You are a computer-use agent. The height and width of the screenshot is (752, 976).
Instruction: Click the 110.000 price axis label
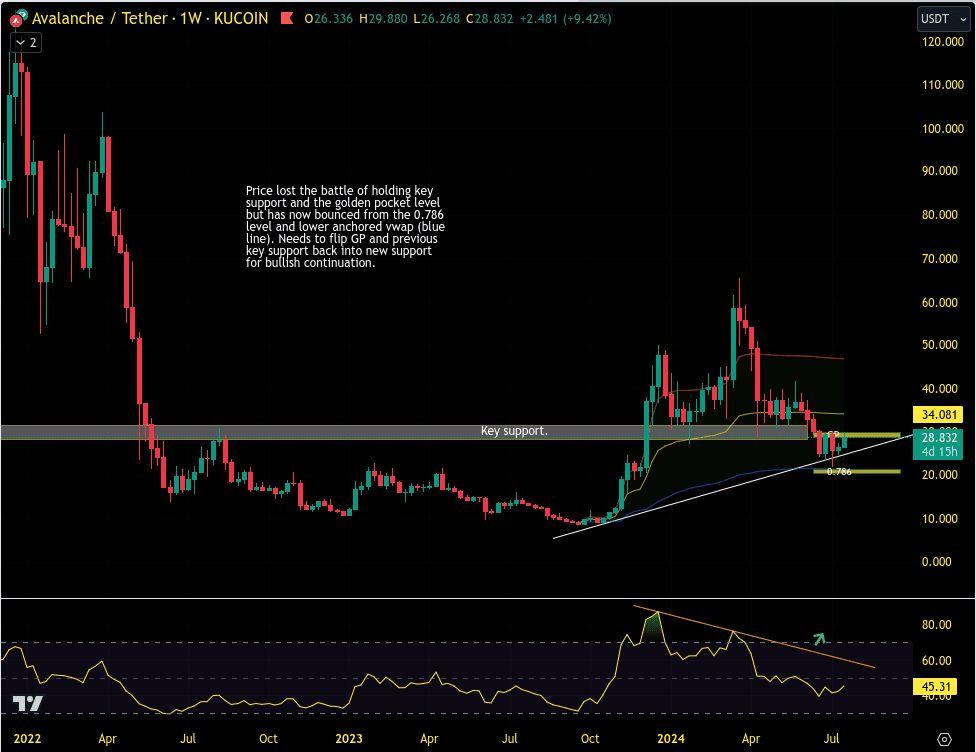coord(942,85)
